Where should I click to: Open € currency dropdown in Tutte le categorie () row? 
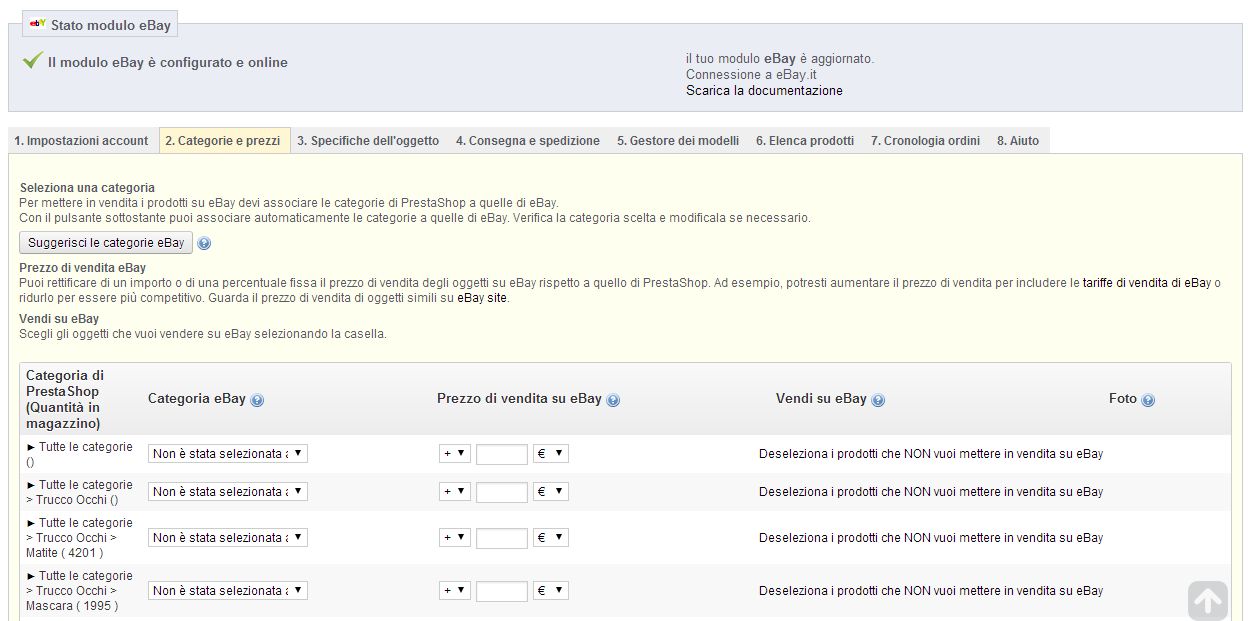point(551,454)
